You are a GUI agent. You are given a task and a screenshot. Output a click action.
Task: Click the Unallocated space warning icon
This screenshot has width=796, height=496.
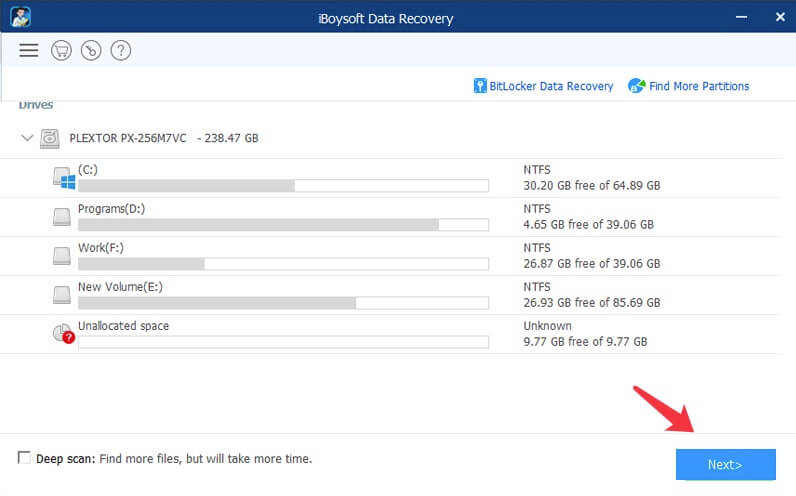pos(64,334)
